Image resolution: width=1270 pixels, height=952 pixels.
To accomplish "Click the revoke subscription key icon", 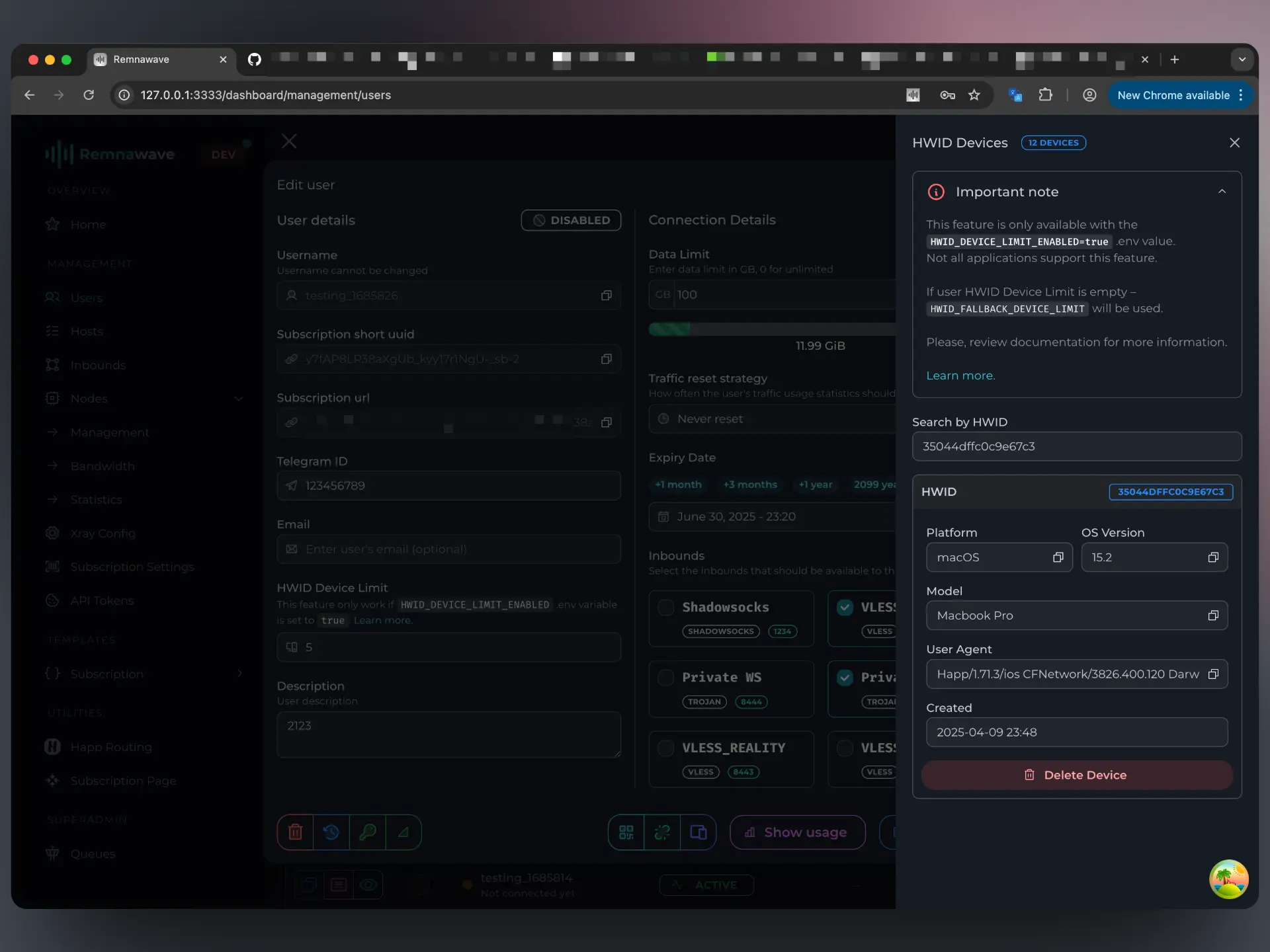I will 369,832.
